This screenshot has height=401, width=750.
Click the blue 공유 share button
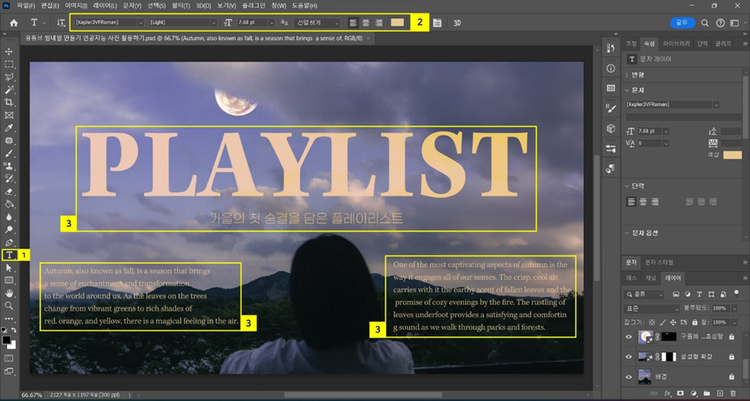click(x=682, y=22)
